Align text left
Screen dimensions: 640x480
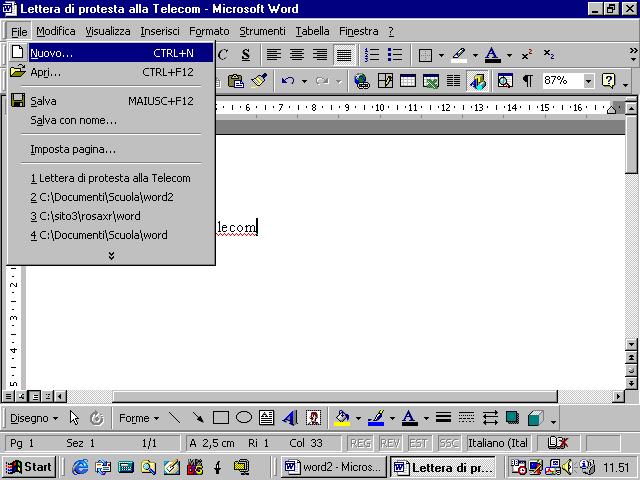point(274,55)
